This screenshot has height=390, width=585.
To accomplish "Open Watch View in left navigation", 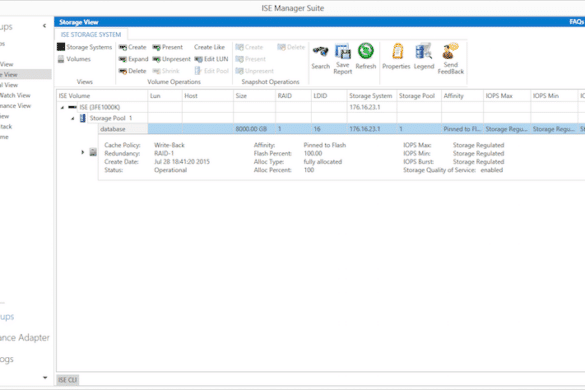I will [x=15, y=95].
